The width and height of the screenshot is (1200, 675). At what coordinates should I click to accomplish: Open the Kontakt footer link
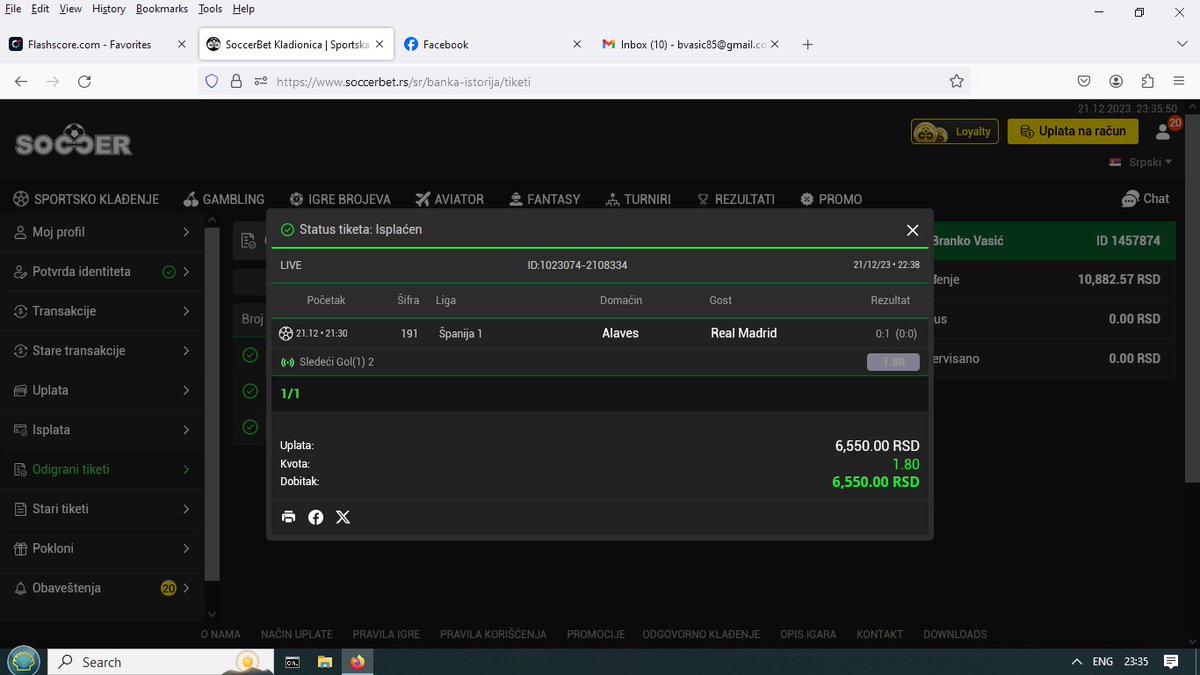click(879, 634)
